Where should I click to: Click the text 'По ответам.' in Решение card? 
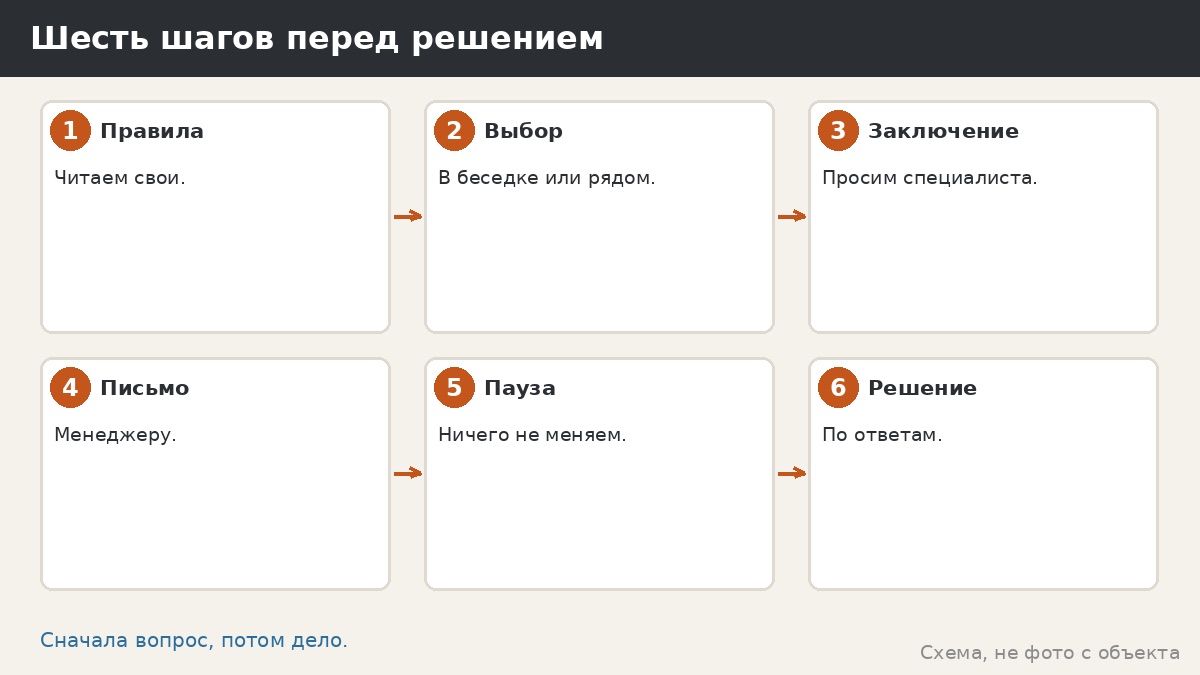(882, 435)
